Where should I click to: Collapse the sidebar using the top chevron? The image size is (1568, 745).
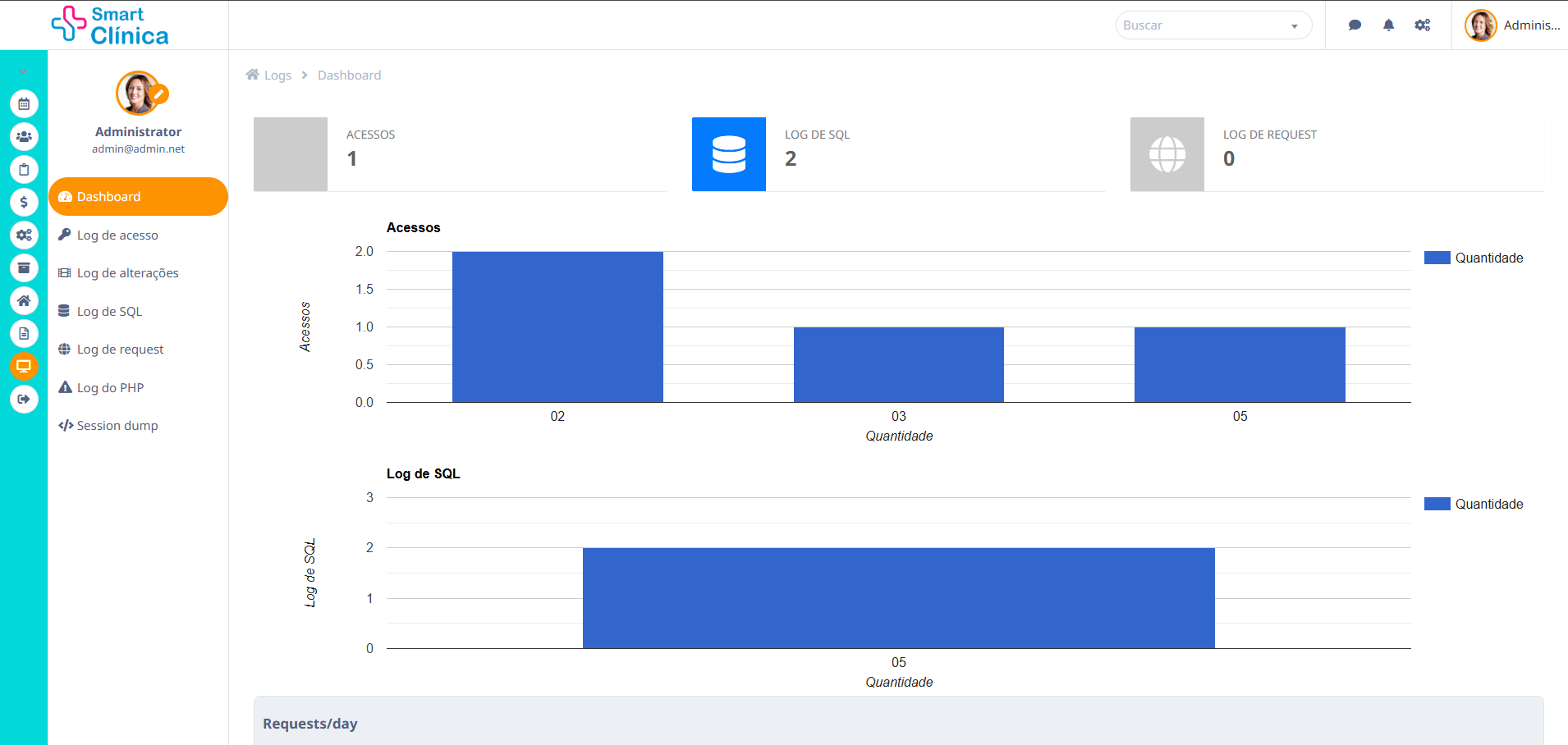(x=24, y=71)
